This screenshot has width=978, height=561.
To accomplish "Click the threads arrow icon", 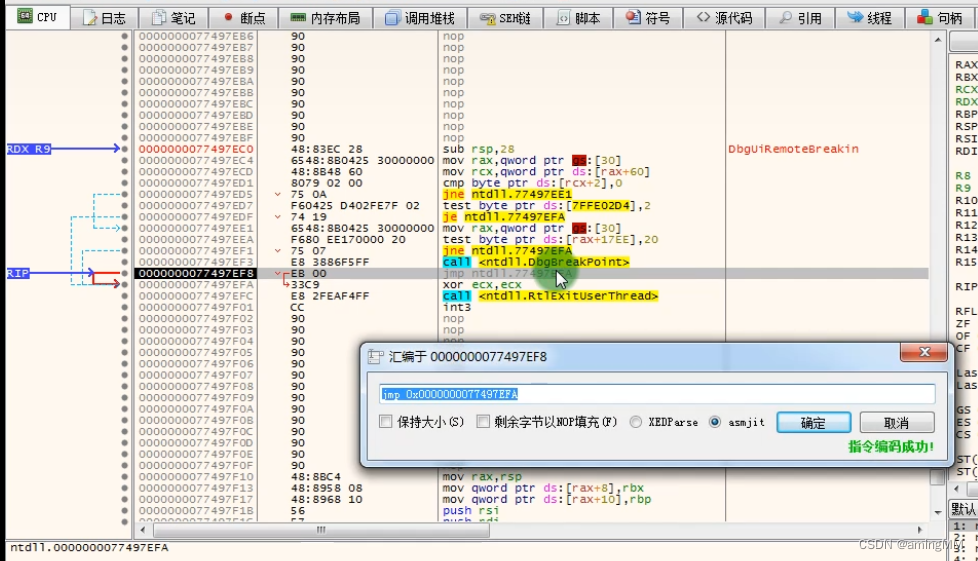I will click(855, 17).
